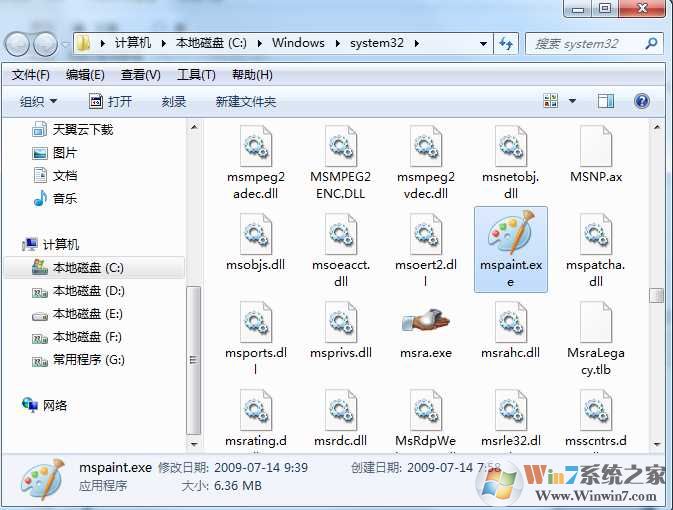
Task: Expand the arrow after 本地磁盘 (C:) in path
Action: point(260,43)
